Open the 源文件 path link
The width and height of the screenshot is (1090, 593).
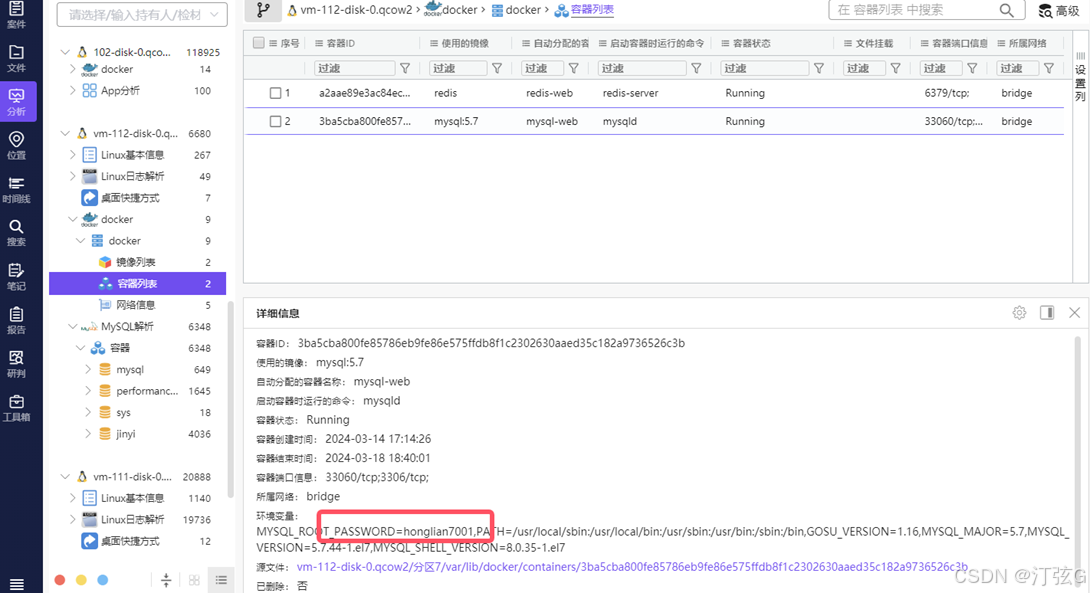(632, 567)
